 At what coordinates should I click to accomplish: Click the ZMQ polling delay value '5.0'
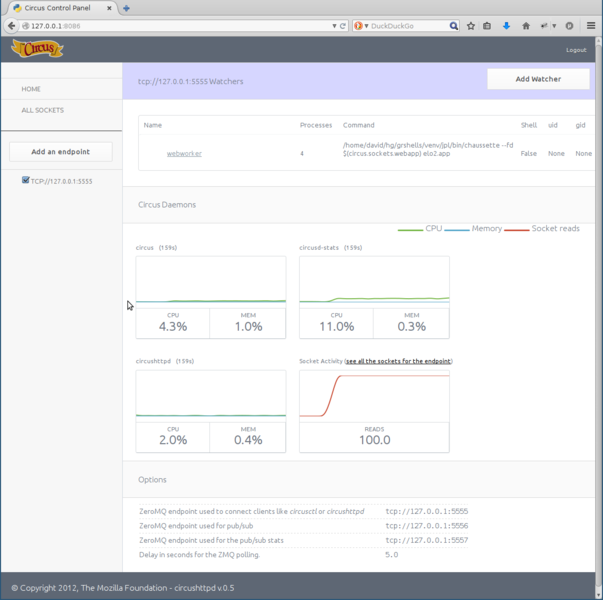tap(391, 555)
